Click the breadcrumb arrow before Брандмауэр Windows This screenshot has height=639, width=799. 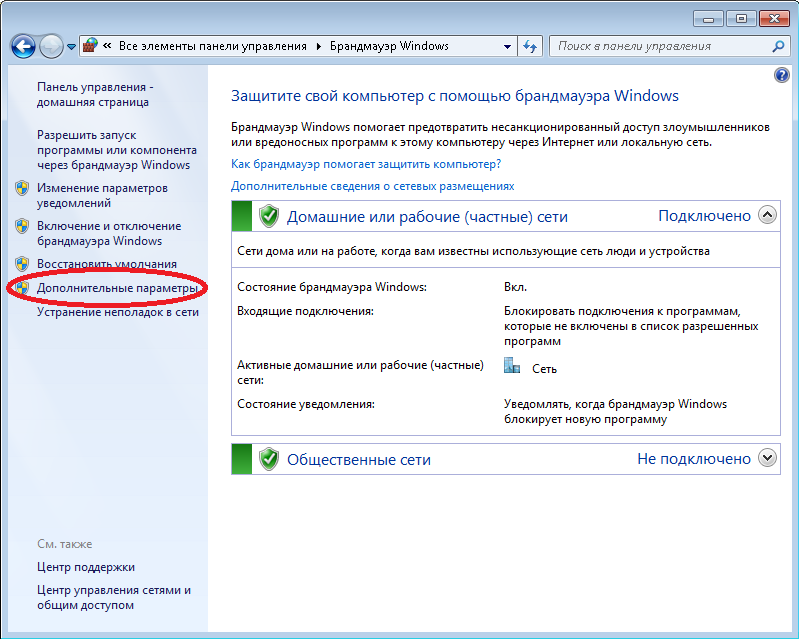319,46
